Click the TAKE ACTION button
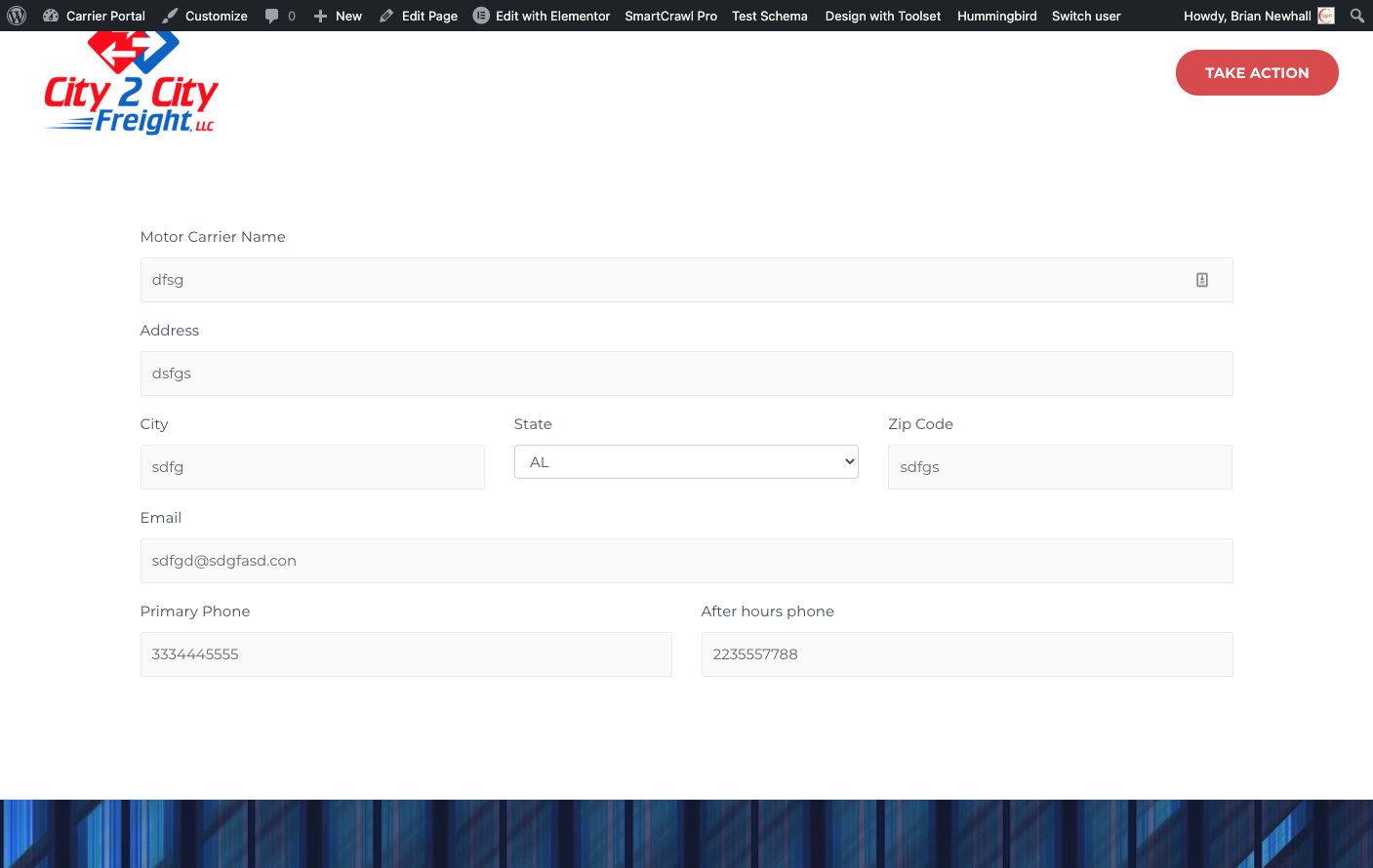The image size is (1373, 868). click(1257, 73)
